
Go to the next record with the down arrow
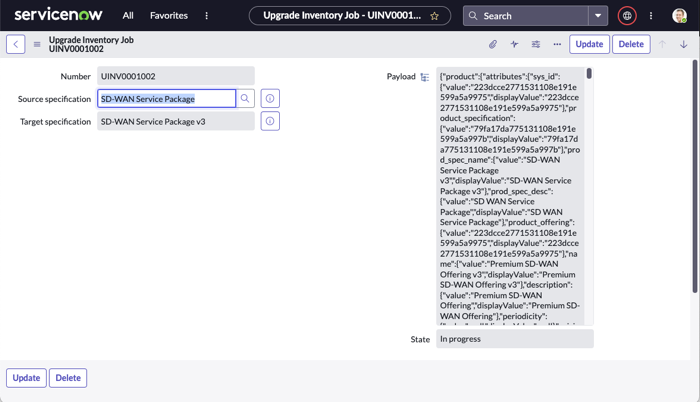683,44
